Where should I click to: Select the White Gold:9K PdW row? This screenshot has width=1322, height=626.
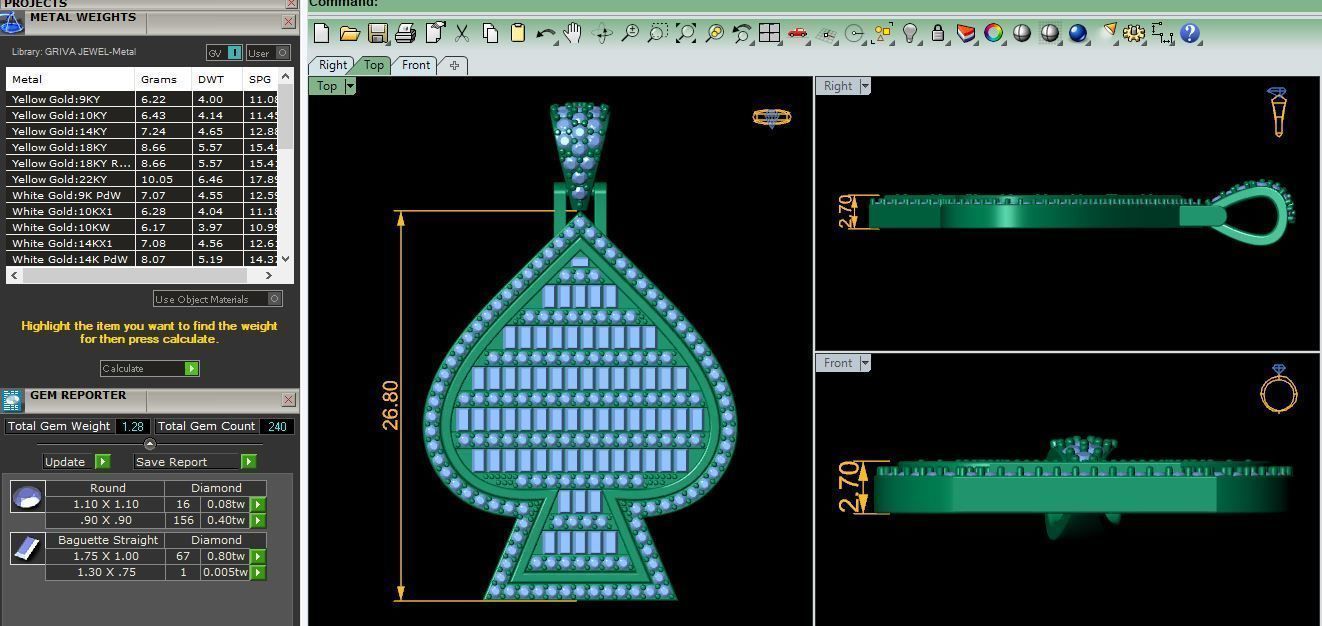(142, 195)
